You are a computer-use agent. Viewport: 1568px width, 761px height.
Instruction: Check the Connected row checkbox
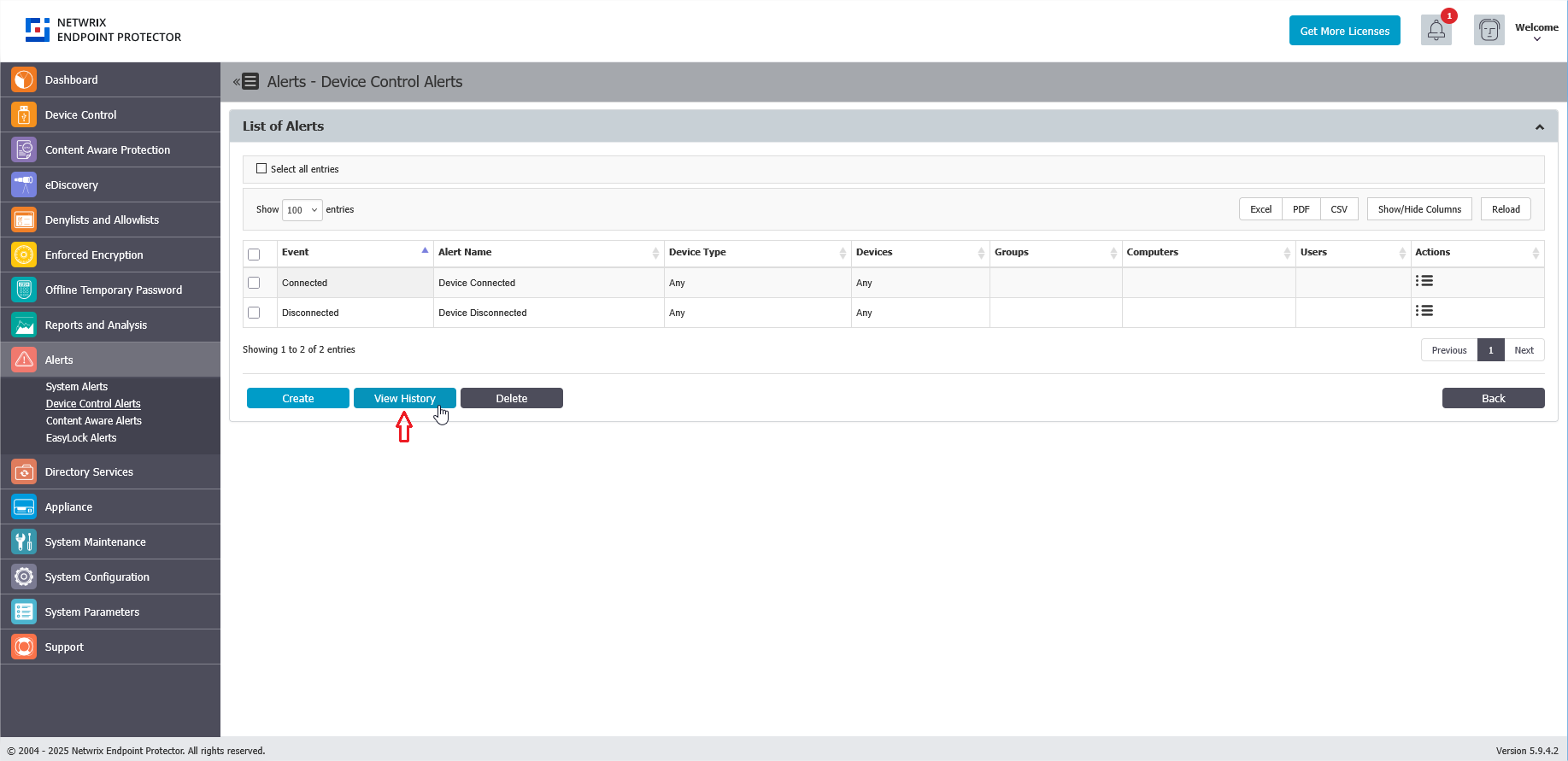pos(254,283)
